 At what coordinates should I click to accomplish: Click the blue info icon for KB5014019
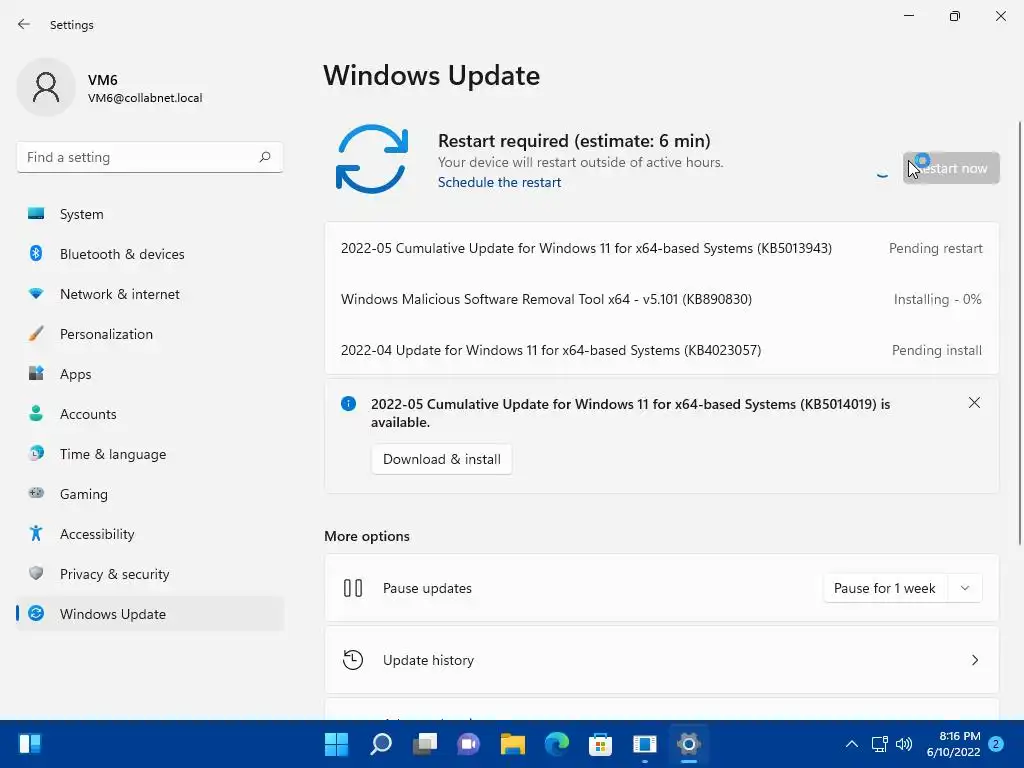point(349,404)
